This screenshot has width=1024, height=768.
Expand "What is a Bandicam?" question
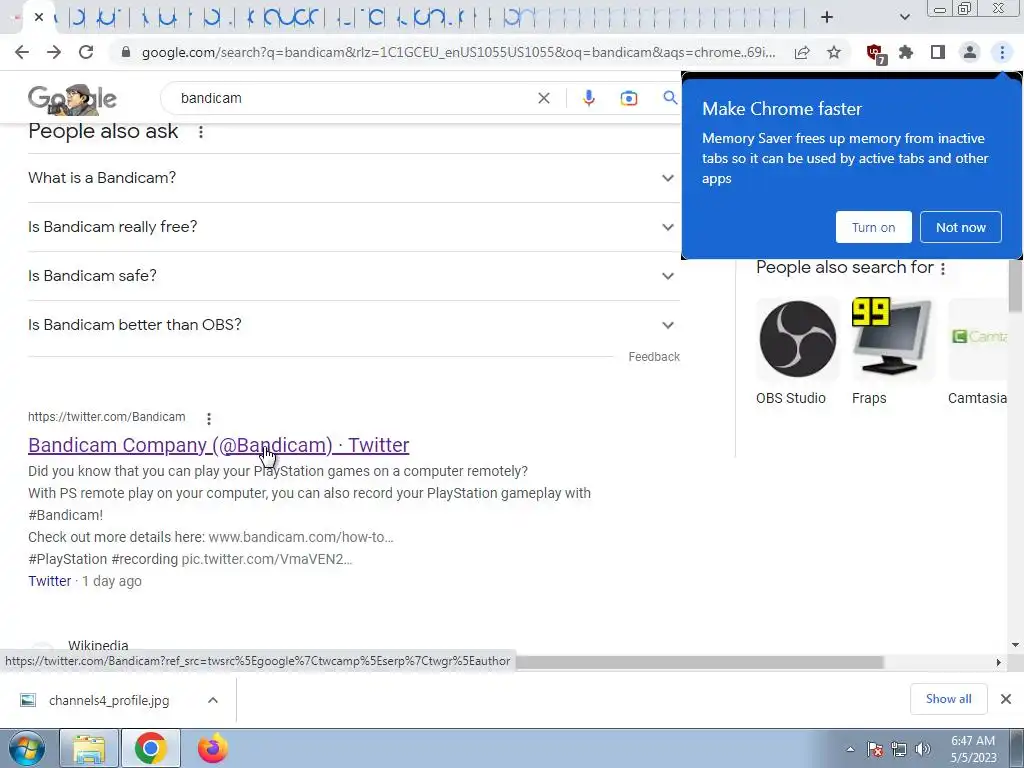353,178
